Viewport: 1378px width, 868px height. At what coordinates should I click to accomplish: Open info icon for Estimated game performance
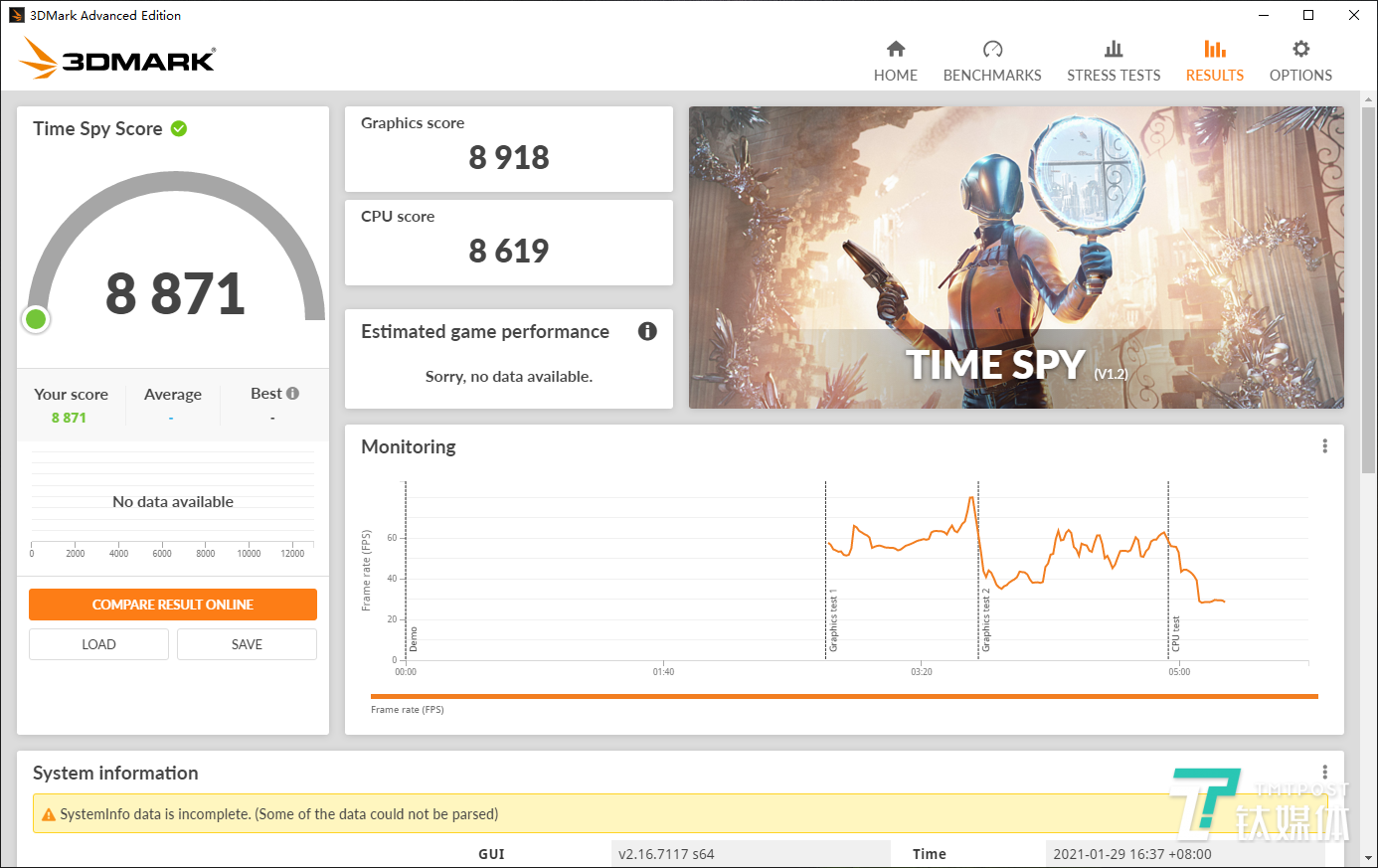tap(647, 331)
